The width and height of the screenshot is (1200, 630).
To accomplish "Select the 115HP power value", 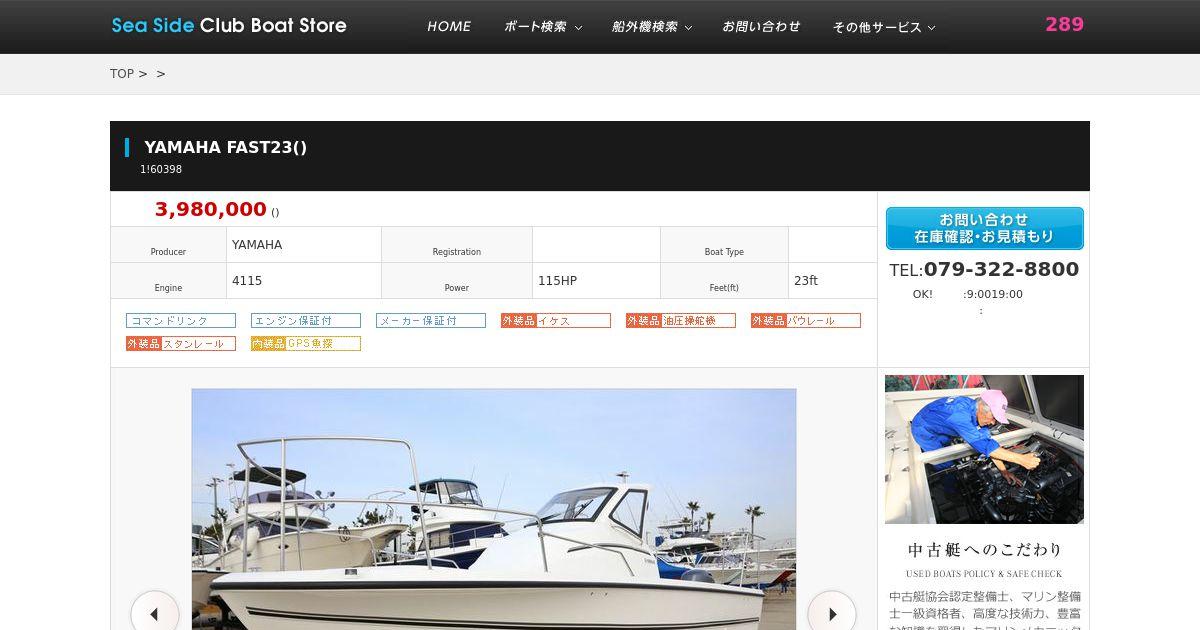I will tap(557, 281).
